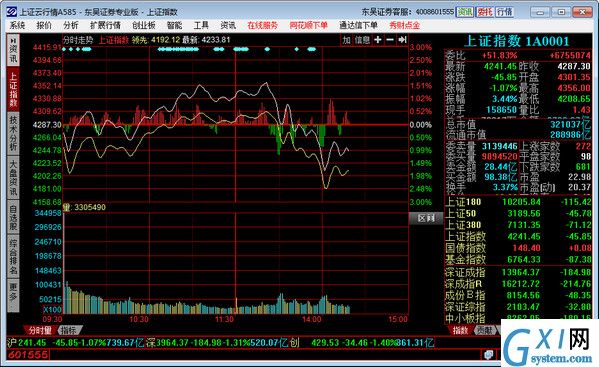Open the 资讯 menu in the menu bar
The height and width of the screenshot is (367, 599).
point(228,26)
